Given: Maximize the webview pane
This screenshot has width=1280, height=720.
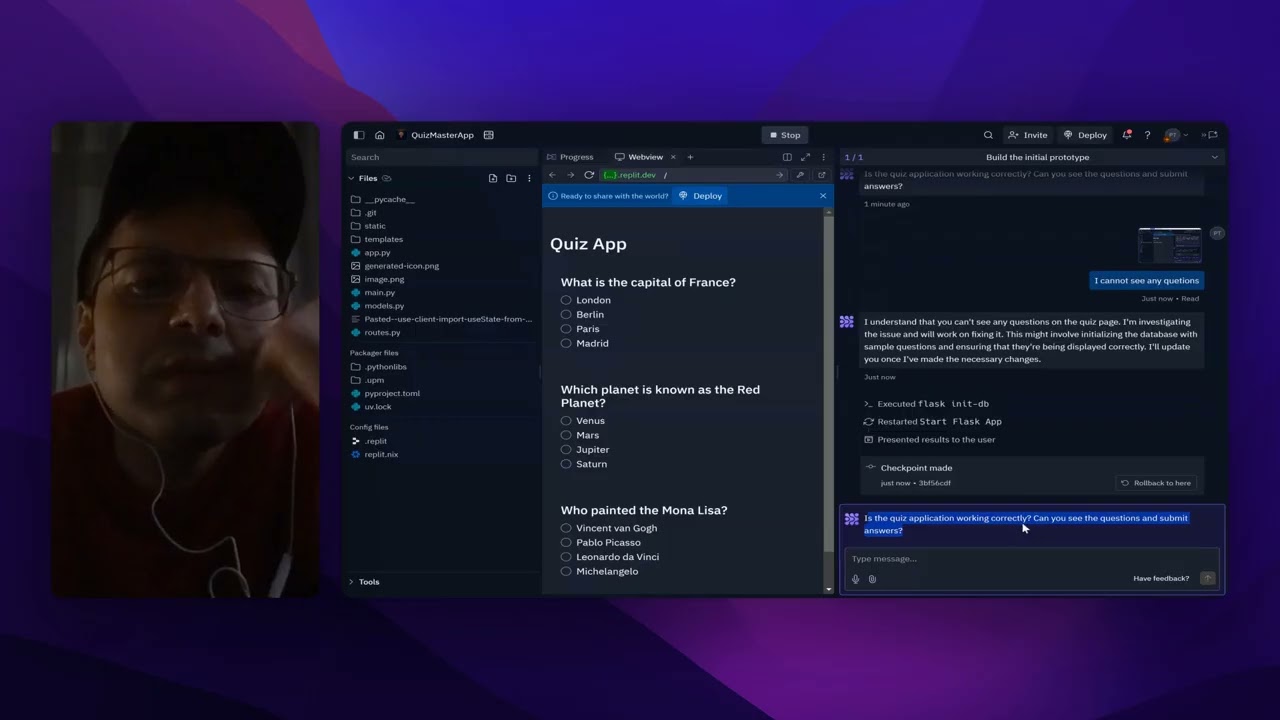Looking at the screenshot, I should coord(805,157).
